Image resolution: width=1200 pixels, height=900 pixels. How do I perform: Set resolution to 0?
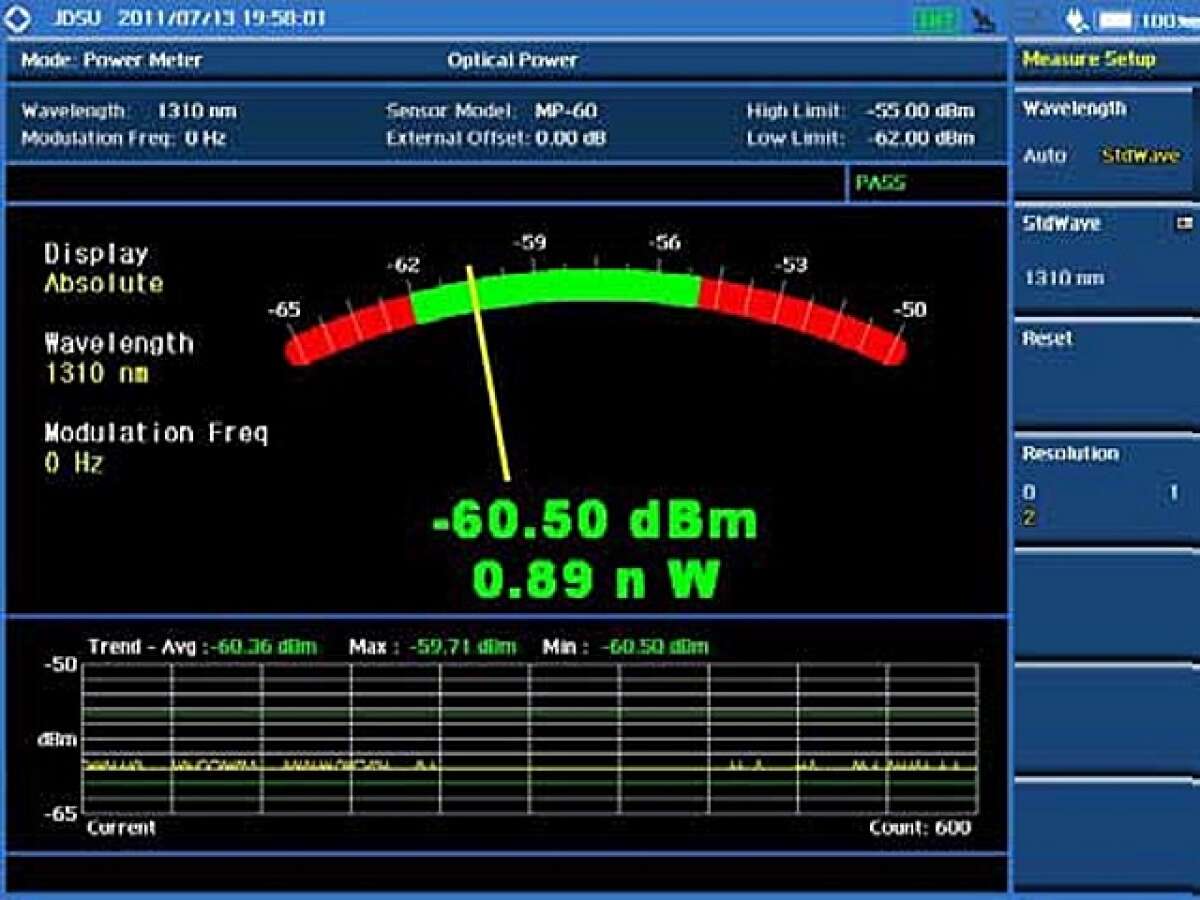tap(1029, 493)
